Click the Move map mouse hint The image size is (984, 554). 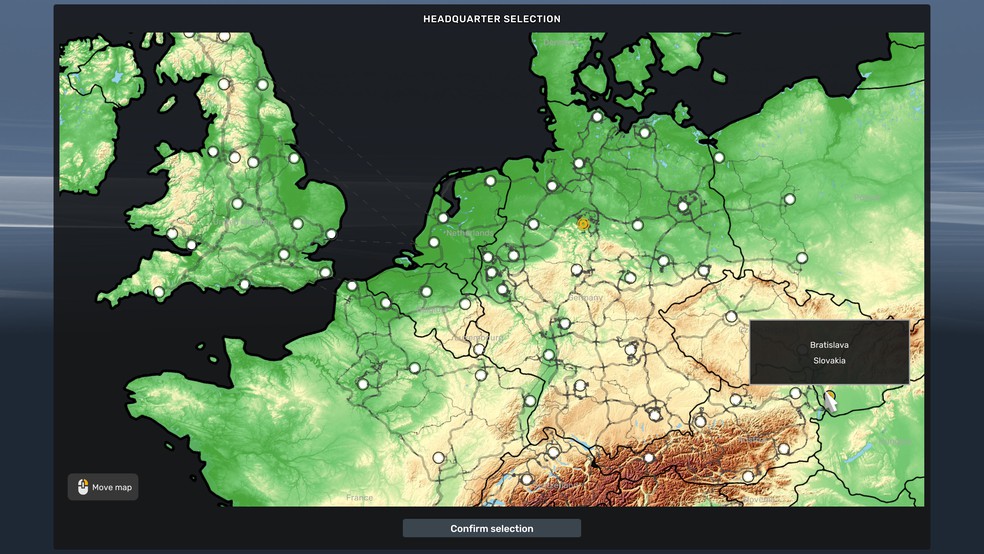103,487
